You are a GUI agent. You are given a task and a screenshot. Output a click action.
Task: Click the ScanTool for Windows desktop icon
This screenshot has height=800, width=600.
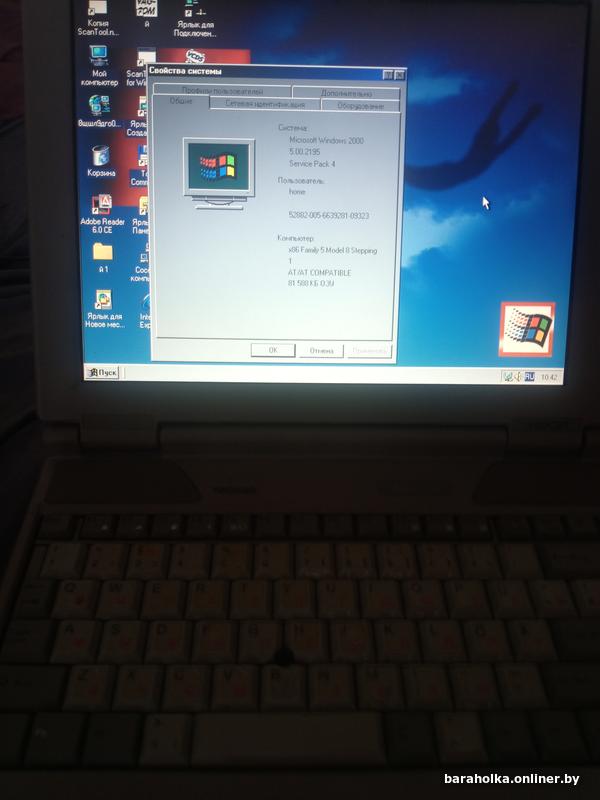click(x=138, y=67)
